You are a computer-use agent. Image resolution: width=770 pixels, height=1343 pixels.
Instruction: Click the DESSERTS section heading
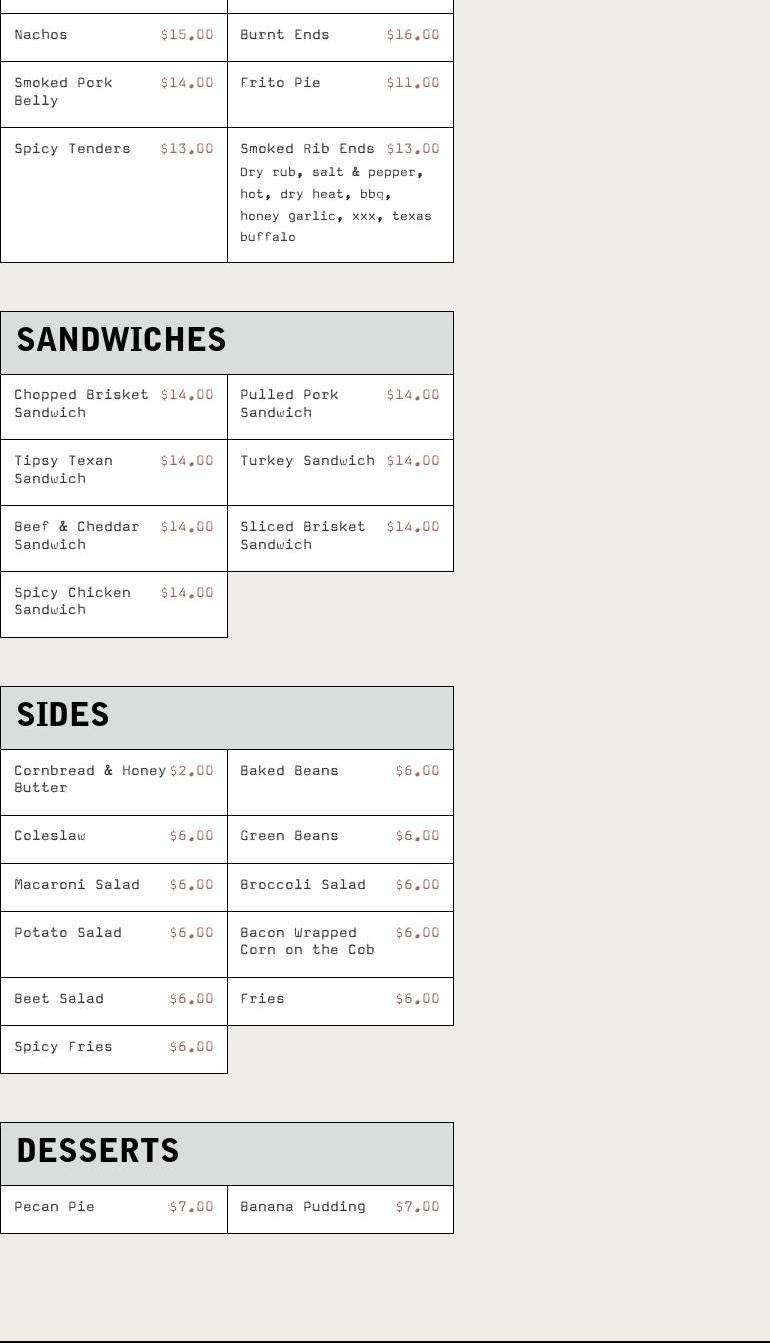(x=98, y=1151)
